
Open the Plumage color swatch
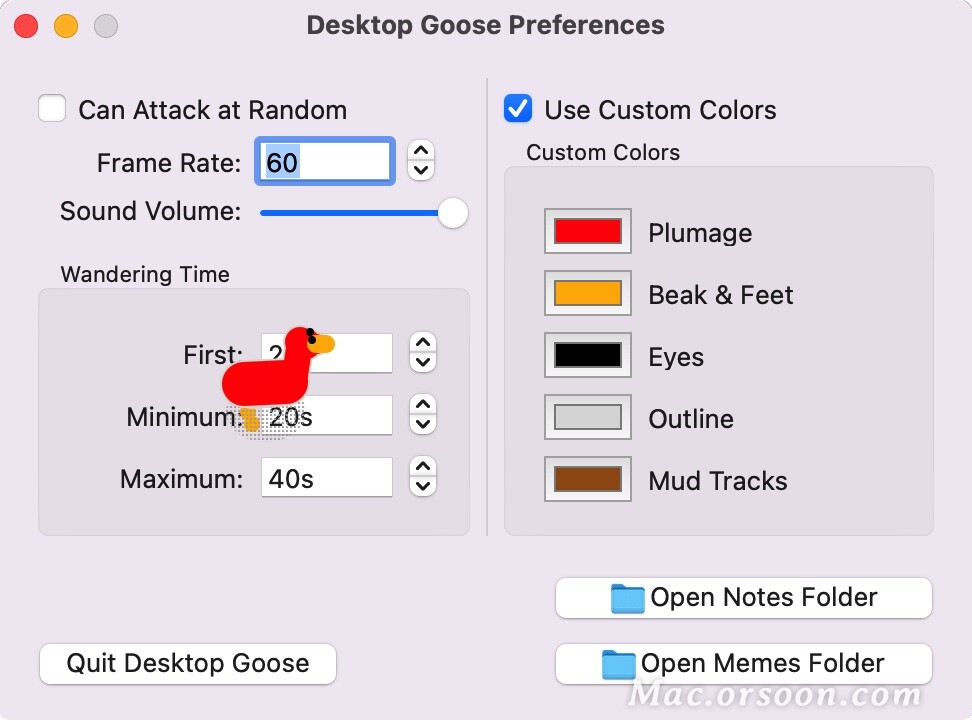point(587,231)
